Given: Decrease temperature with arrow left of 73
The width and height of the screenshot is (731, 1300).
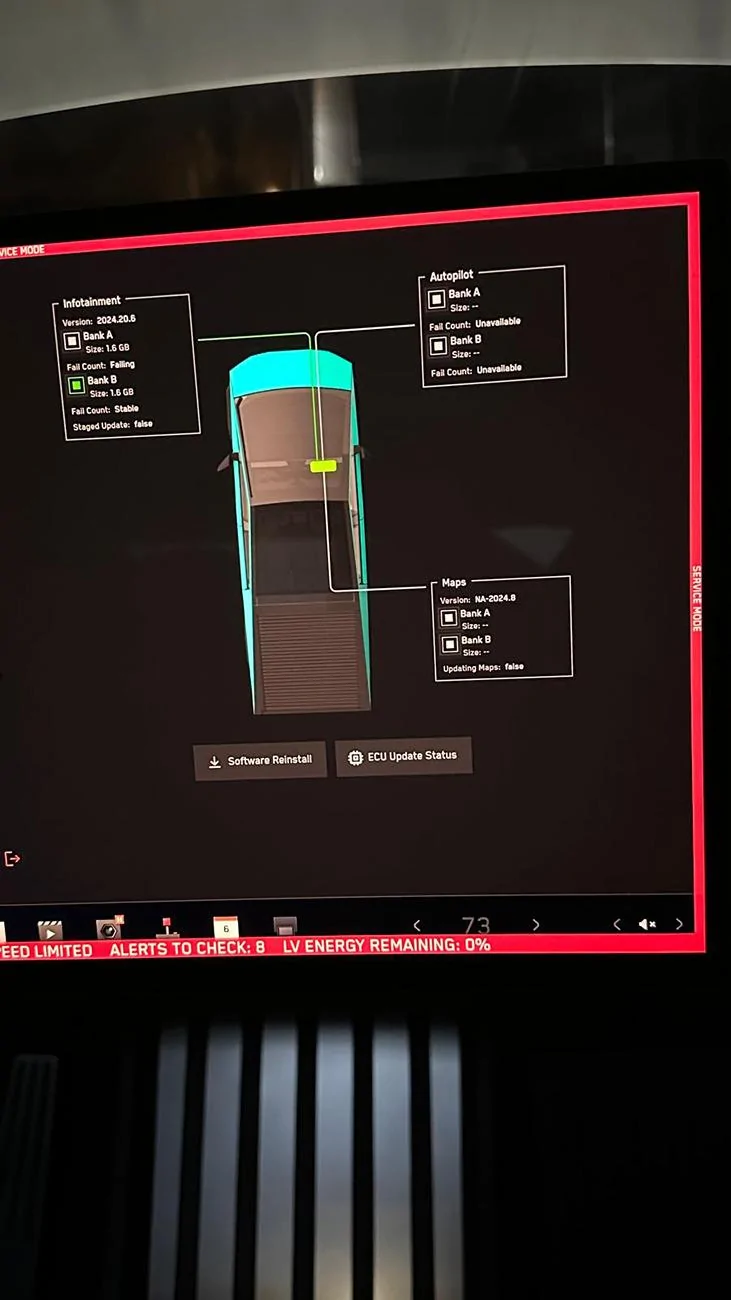Looking at the screenshot, I should (x=417, y=925).
